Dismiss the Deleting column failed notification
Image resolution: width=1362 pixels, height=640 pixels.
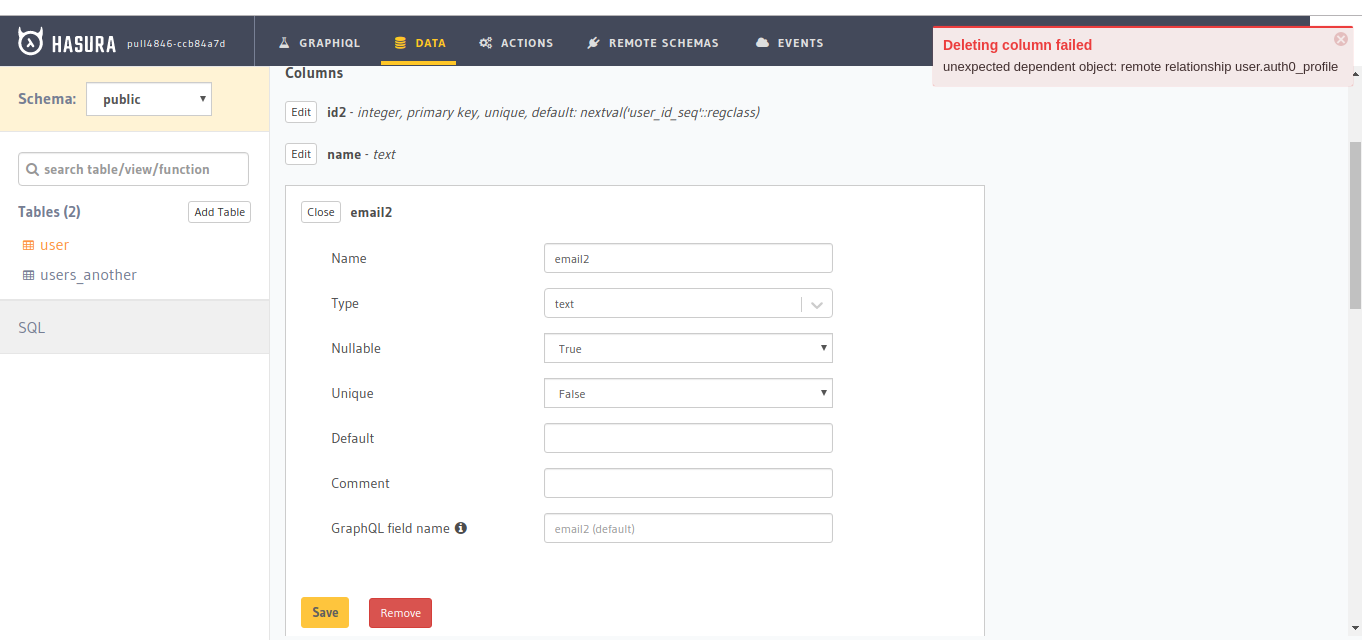tap(1341, 39)
